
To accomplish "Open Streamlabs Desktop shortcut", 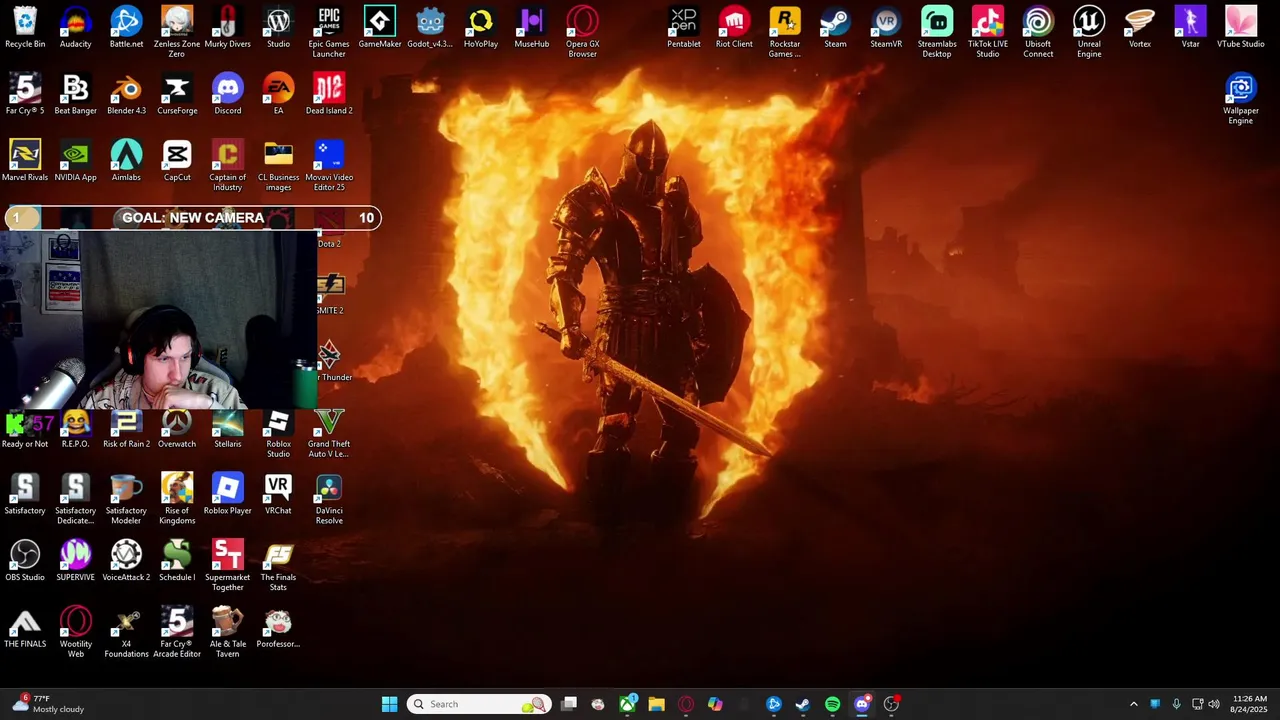I will tap(937, 32).
